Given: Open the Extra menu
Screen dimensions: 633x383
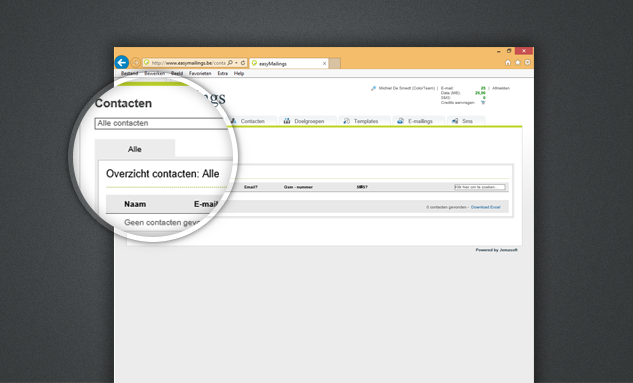Looking at the screenshot, I should [222, 73].
